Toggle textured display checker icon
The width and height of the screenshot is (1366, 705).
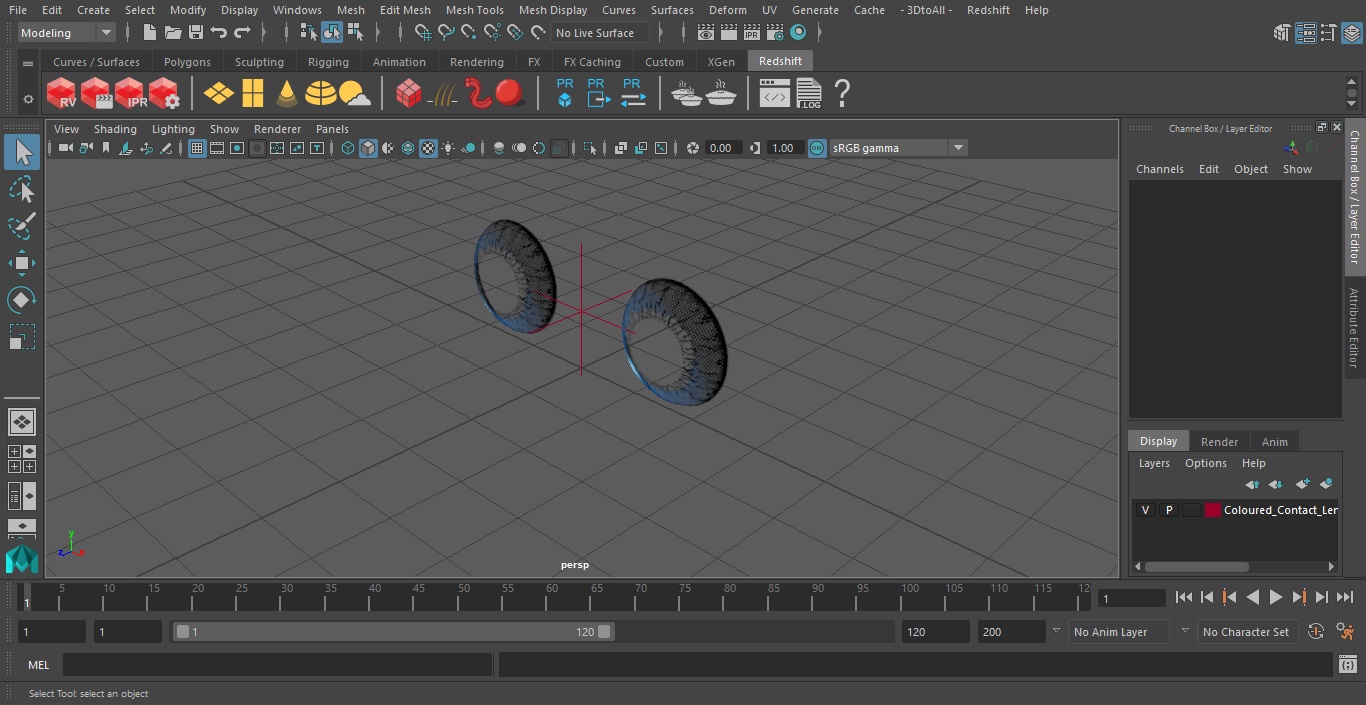[x=428, y=148]
